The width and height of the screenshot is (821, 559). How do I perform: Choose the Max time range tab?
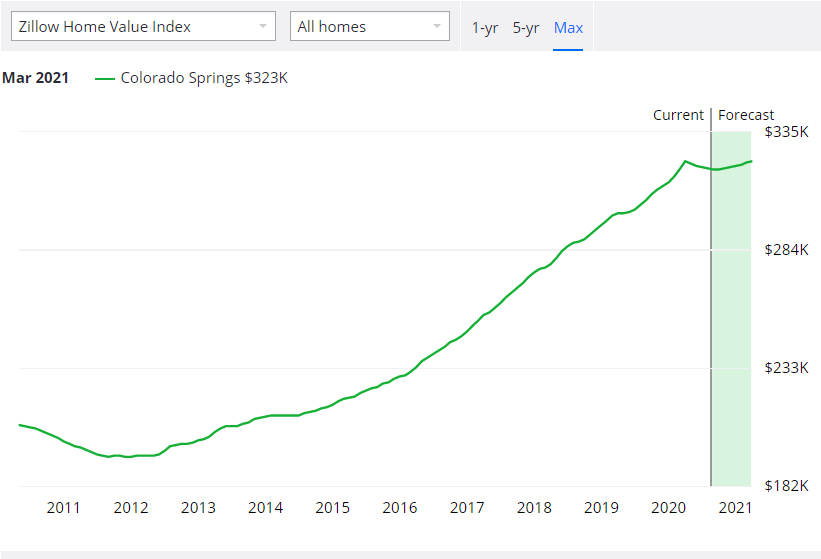point(568,27)
